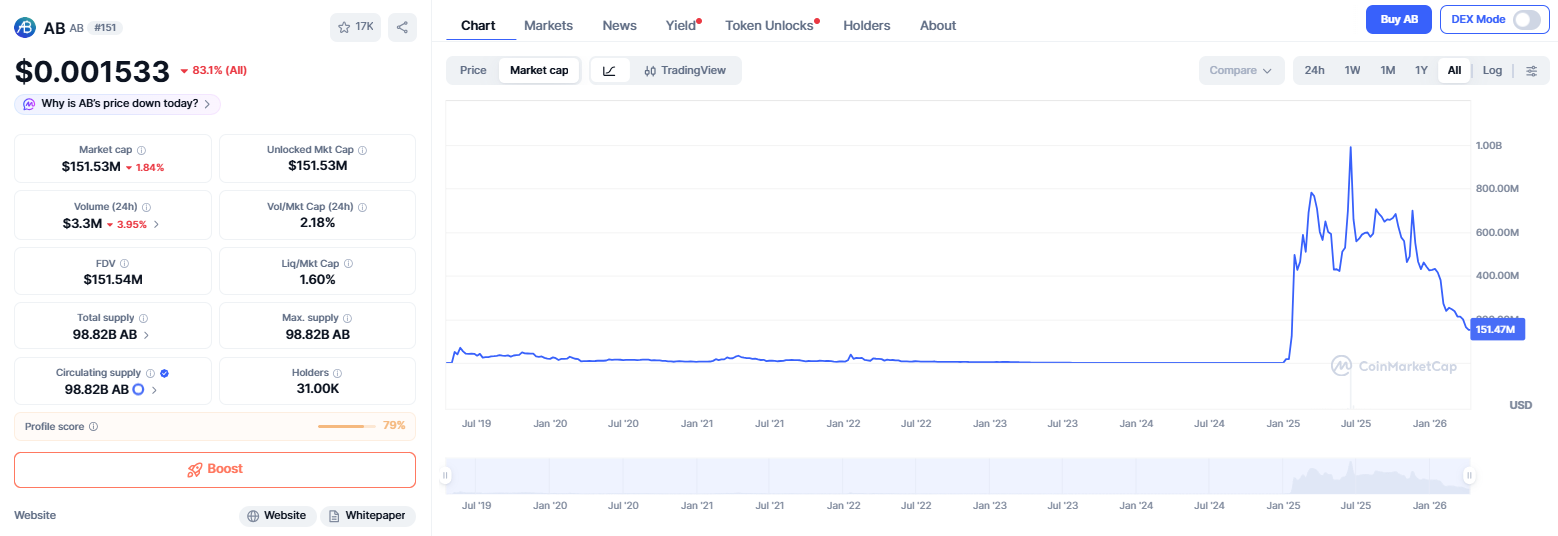1558x536 pixels.
Task: Open the Whitepaper link
Action: [367, 516]
